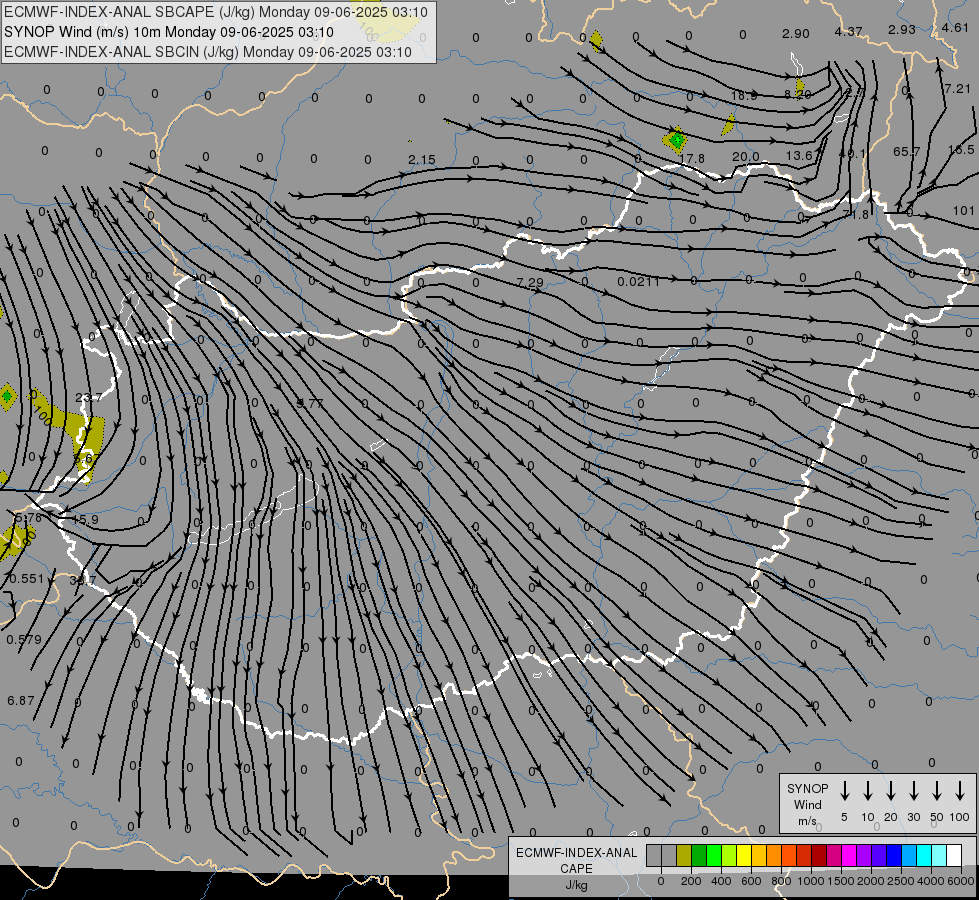Click the 400 tick label on the CAPE scale

[721, 881]
